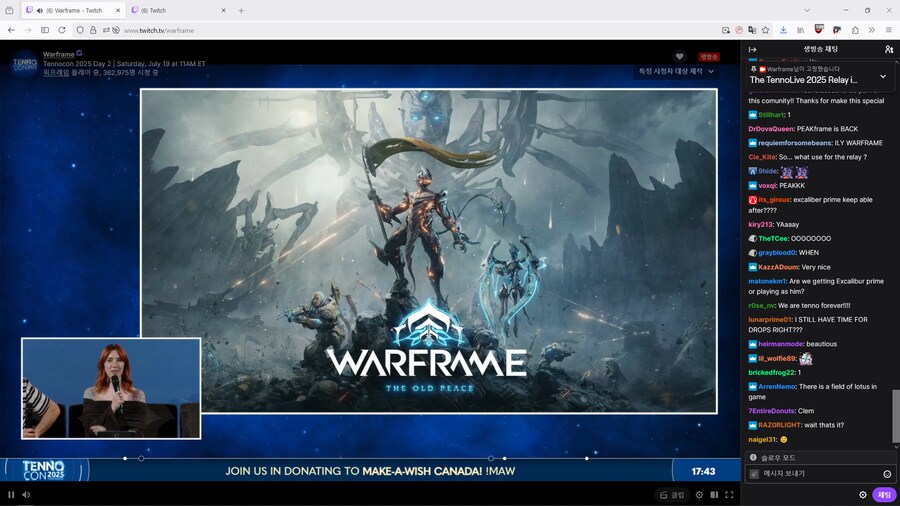Open translate page icon
Viewport: 900px width, 506px height.
[x=752, y=30]
